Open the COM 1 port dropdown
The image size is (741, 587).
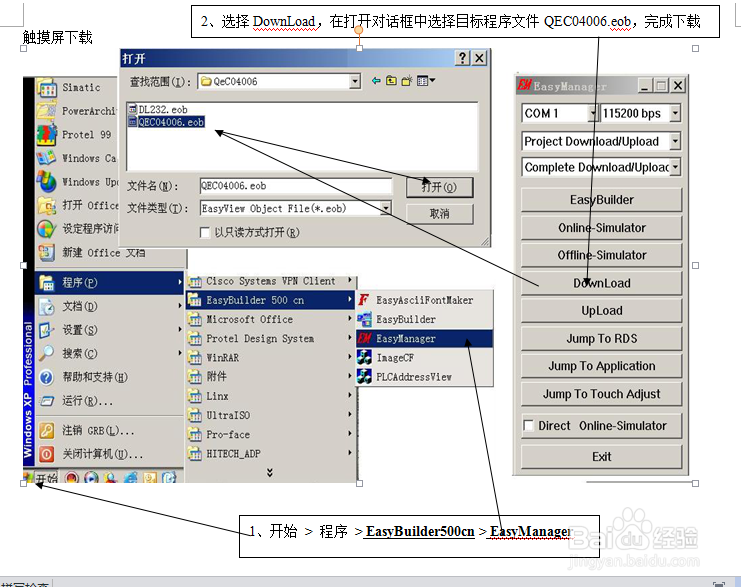coord(593,113)
